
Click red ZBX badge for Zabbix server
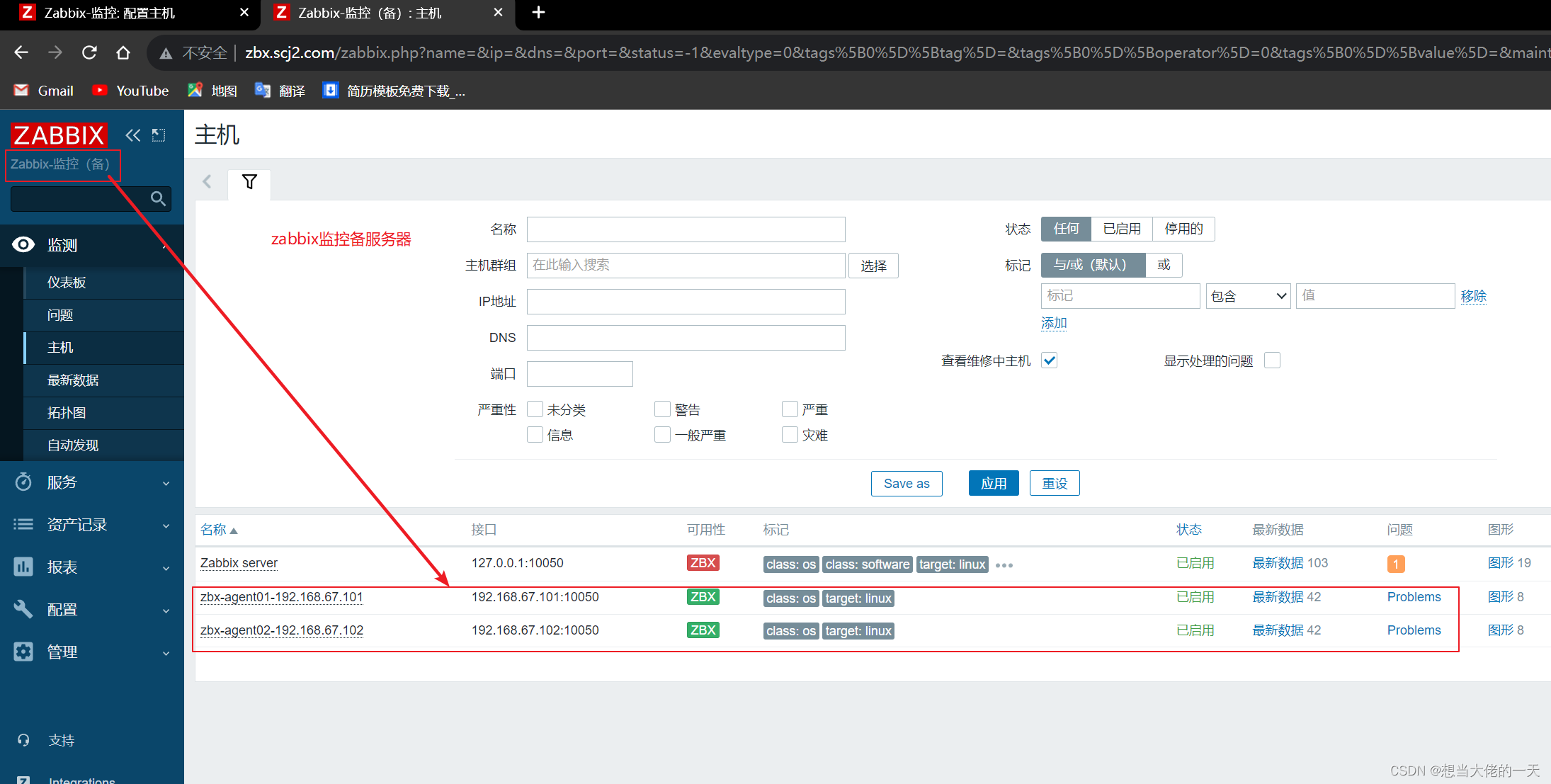(x=703, y=563)
